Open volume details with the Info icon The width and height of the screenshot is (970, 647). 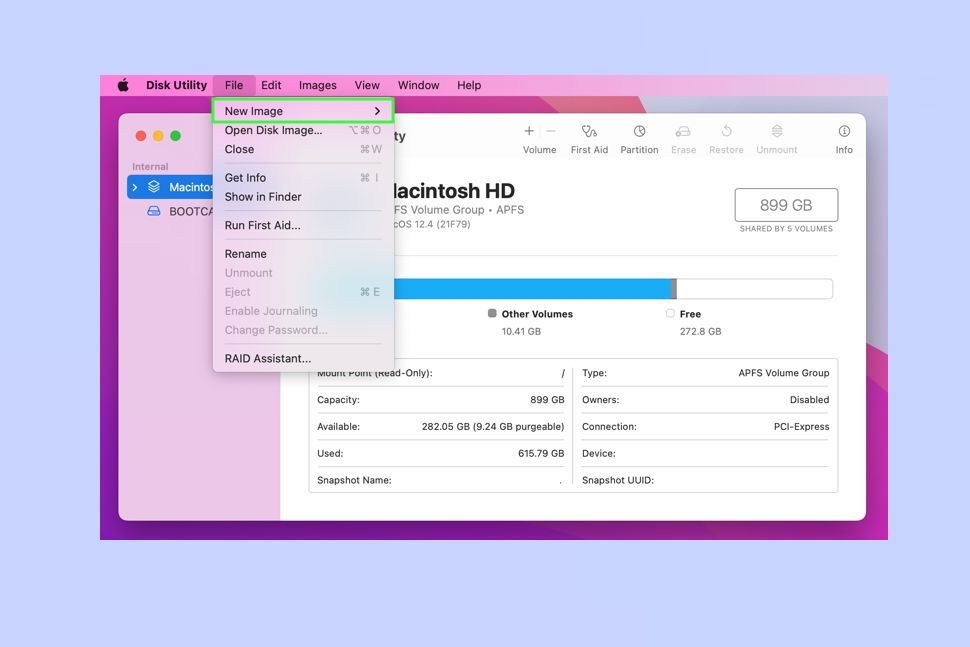pos(843,133)
